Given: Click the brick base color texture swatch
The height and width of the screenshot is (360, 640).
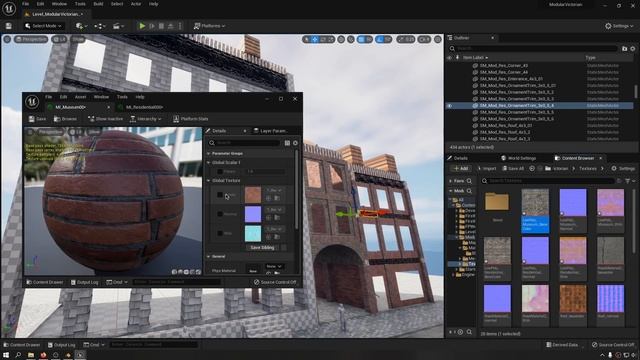Looking at the screenshot, I should [x=253, y=195].
